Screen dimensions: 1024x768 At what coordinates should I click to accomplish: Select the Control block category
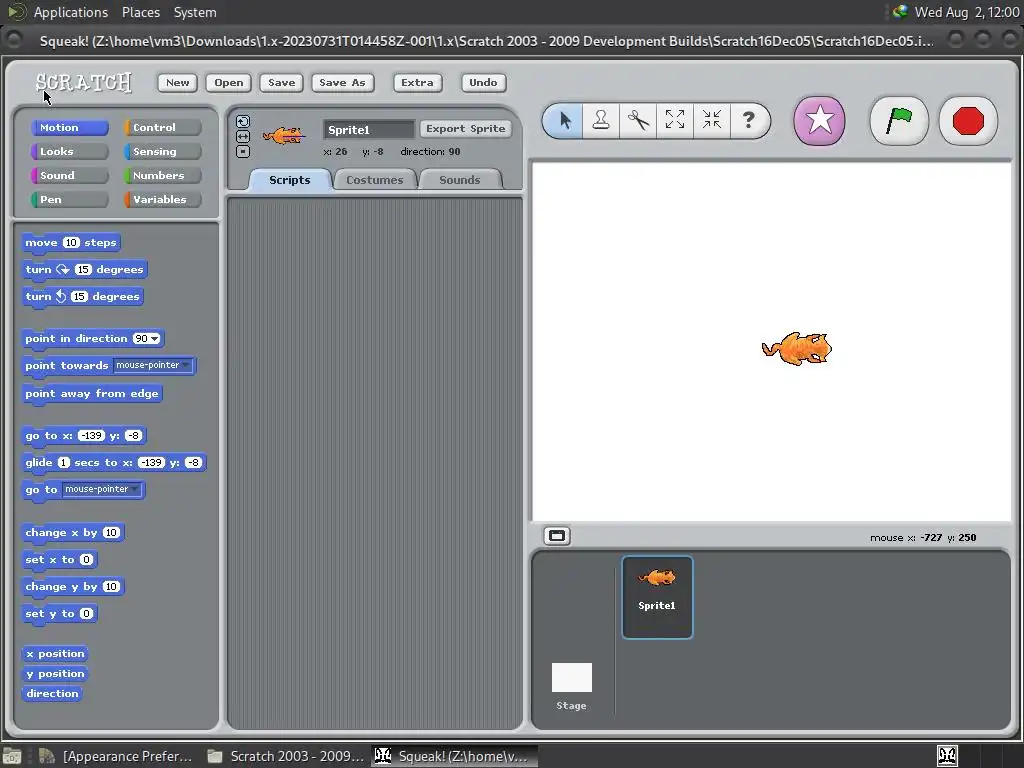coord(162,127)
